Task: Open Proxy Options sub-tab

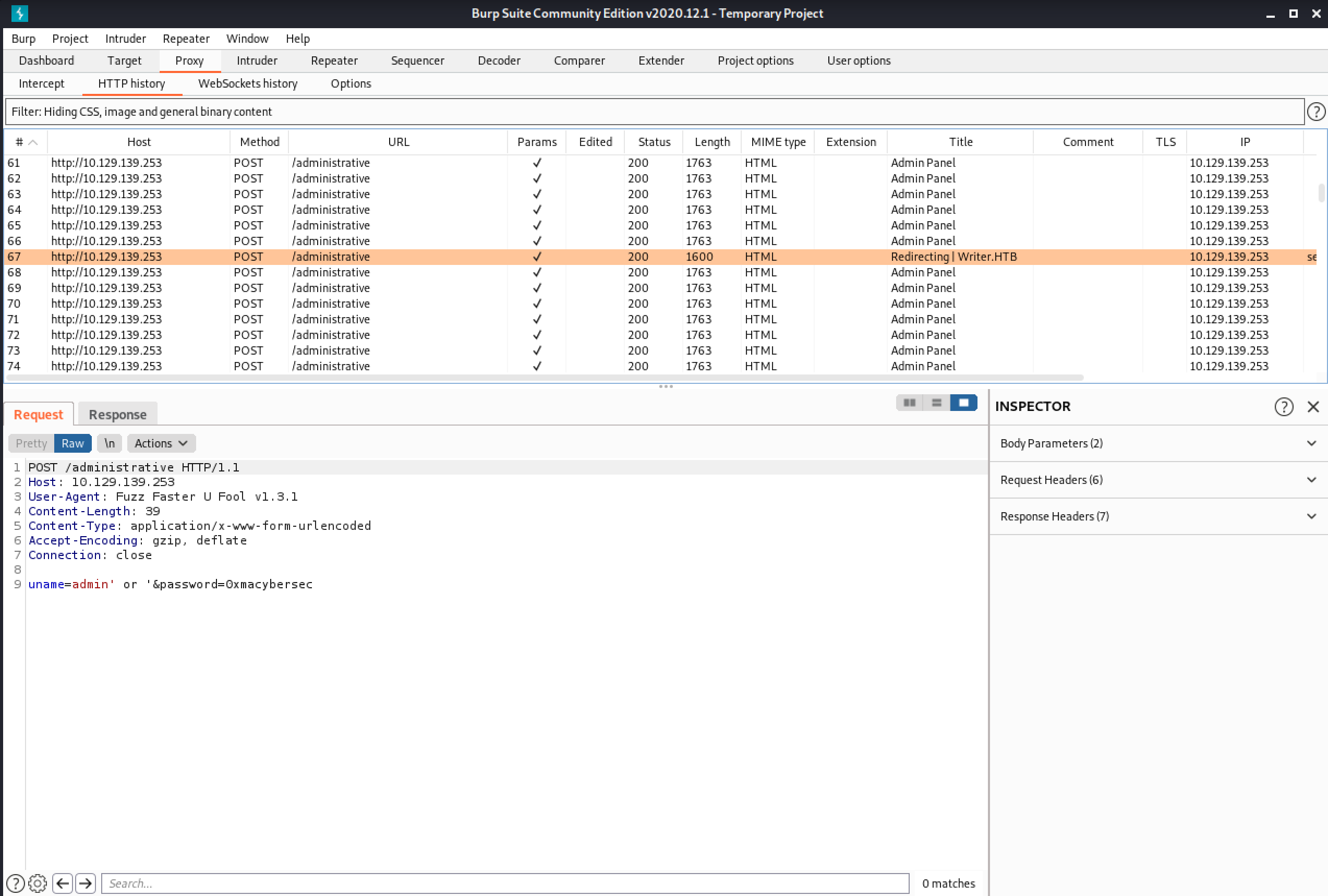Action: (351, 83)
